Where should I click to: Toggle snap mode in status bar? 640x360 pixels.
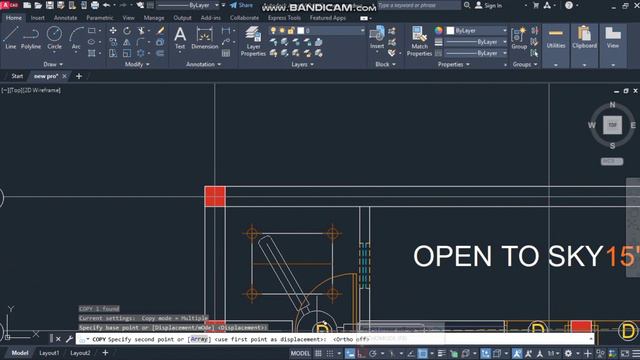[330, 353]
